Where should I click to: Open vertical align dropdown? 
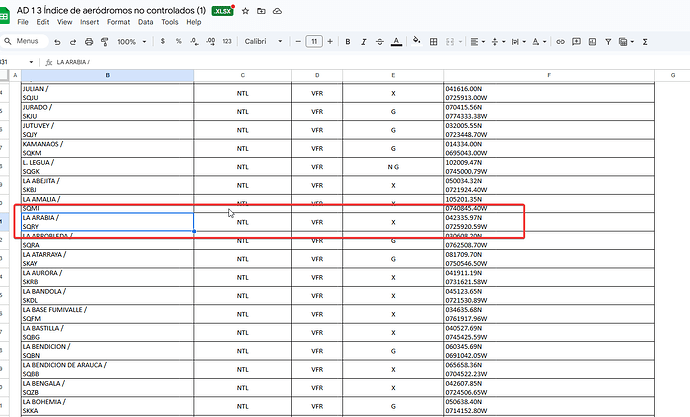pyautogui.click(x=498, y=42)
